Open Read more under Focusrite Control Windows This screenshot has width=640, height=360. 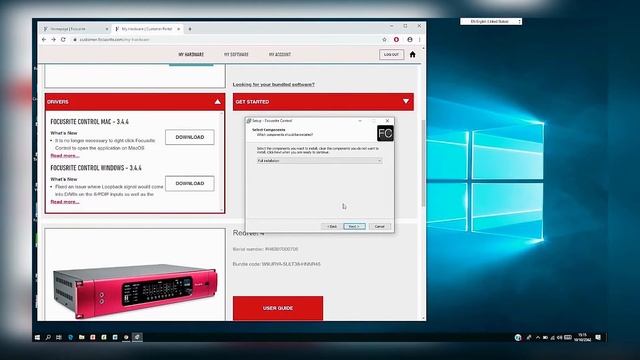click(65, 202)
